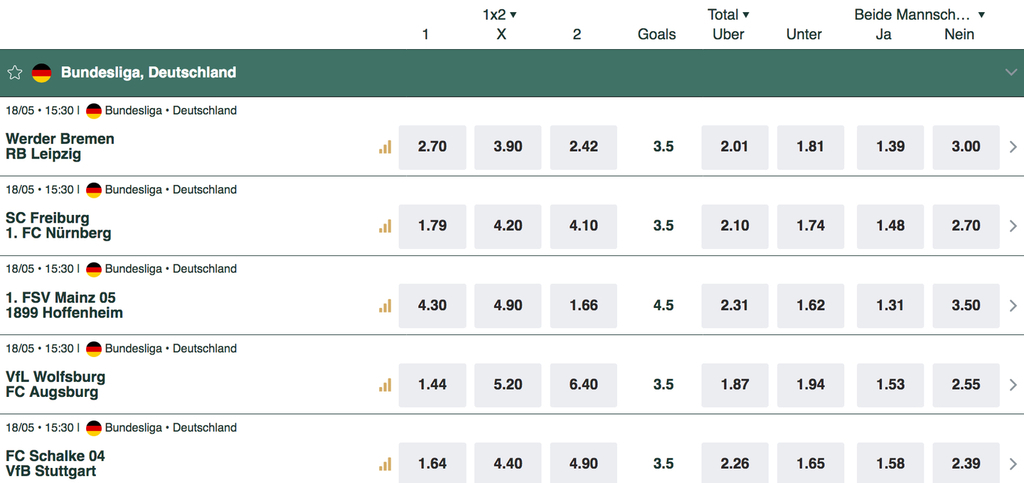Favorite Bundesliga with the star icon
1024x483 pixels.
point(14,72)
